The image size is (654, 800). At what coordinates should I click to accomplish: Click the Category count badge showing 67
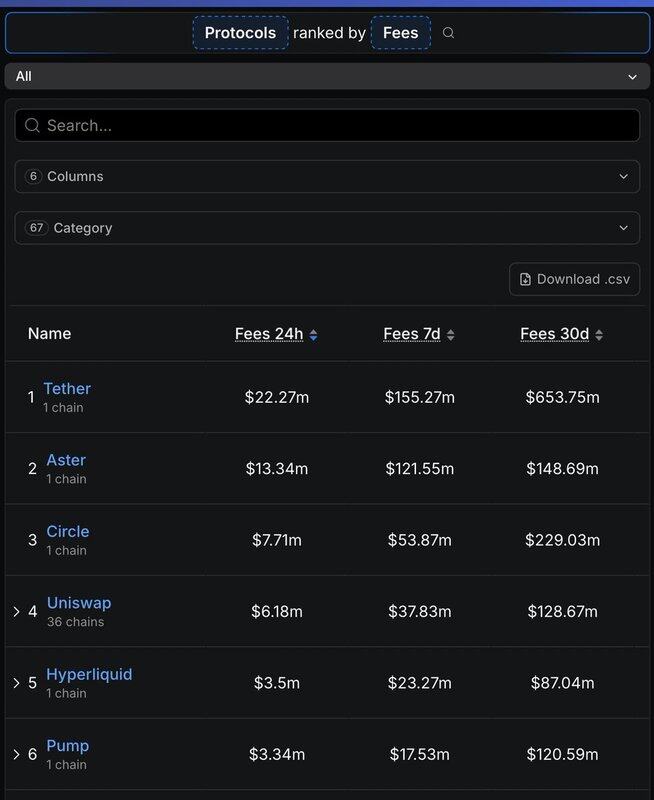tap(36, 228)
